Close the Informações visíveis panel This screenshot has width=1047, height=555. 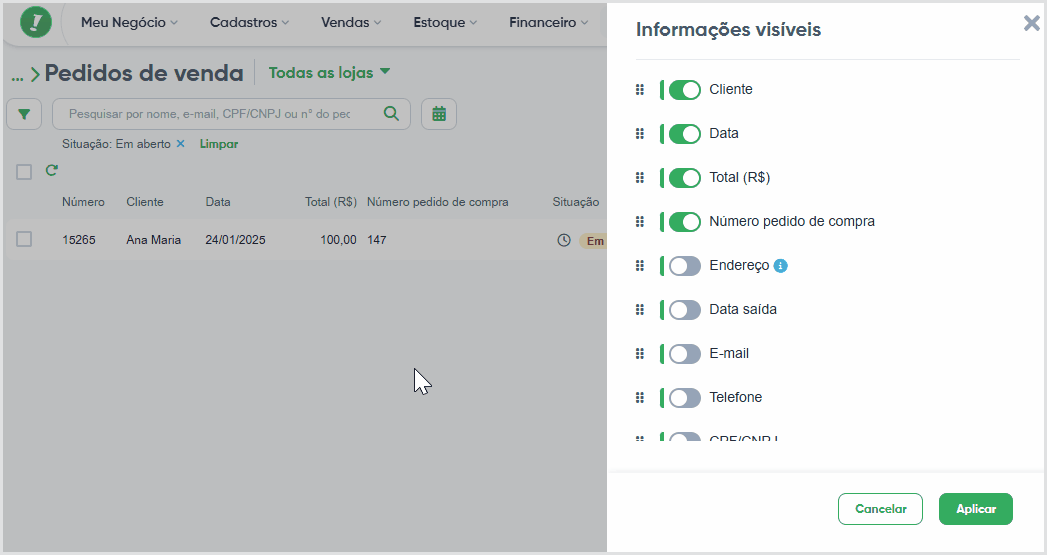[x=1032, y=24]
